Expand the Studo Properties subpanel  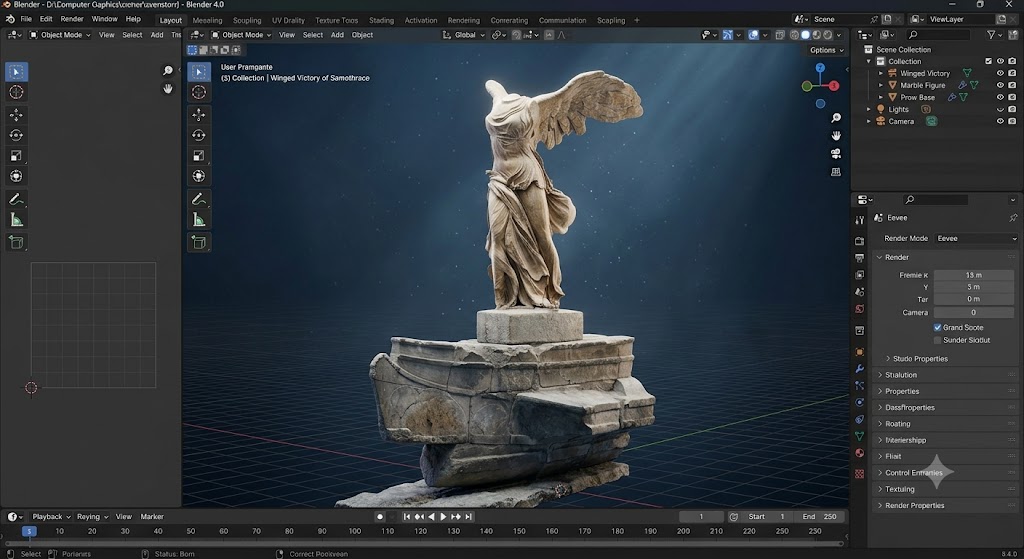tap(888, 359)
